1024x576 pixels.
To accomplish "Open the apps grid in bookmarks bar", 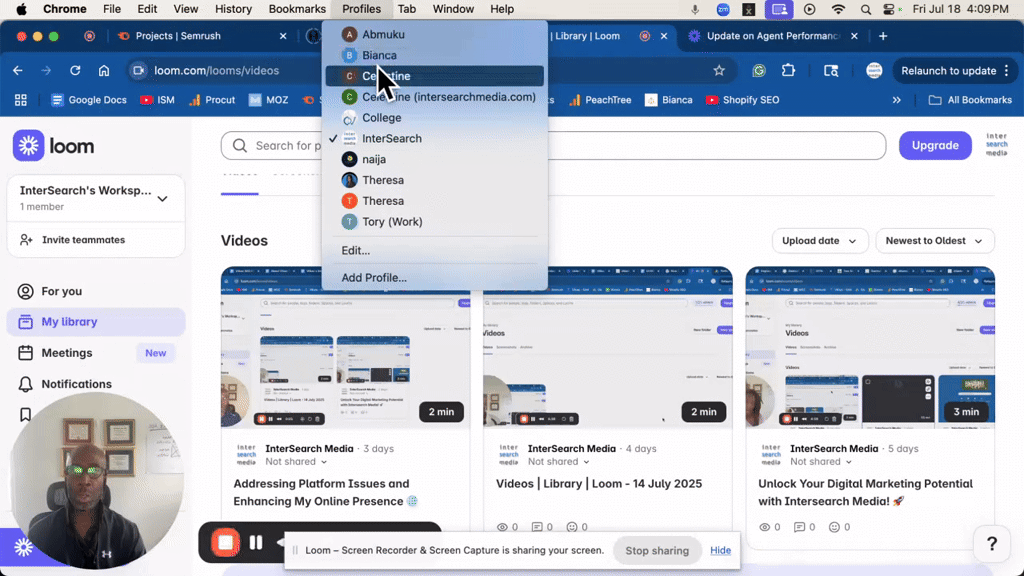I will (21, 100).
